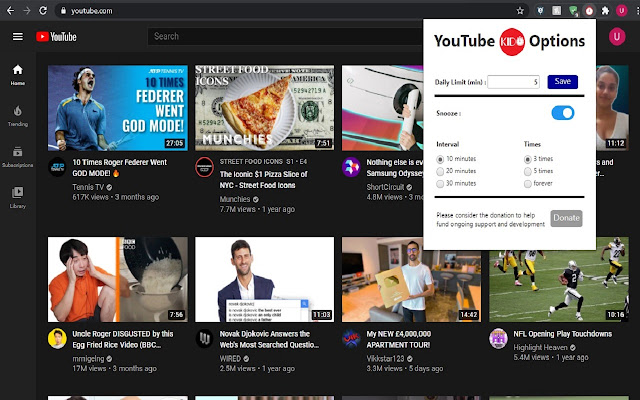Select the 20 minutes interval

(x=440, y=171)
